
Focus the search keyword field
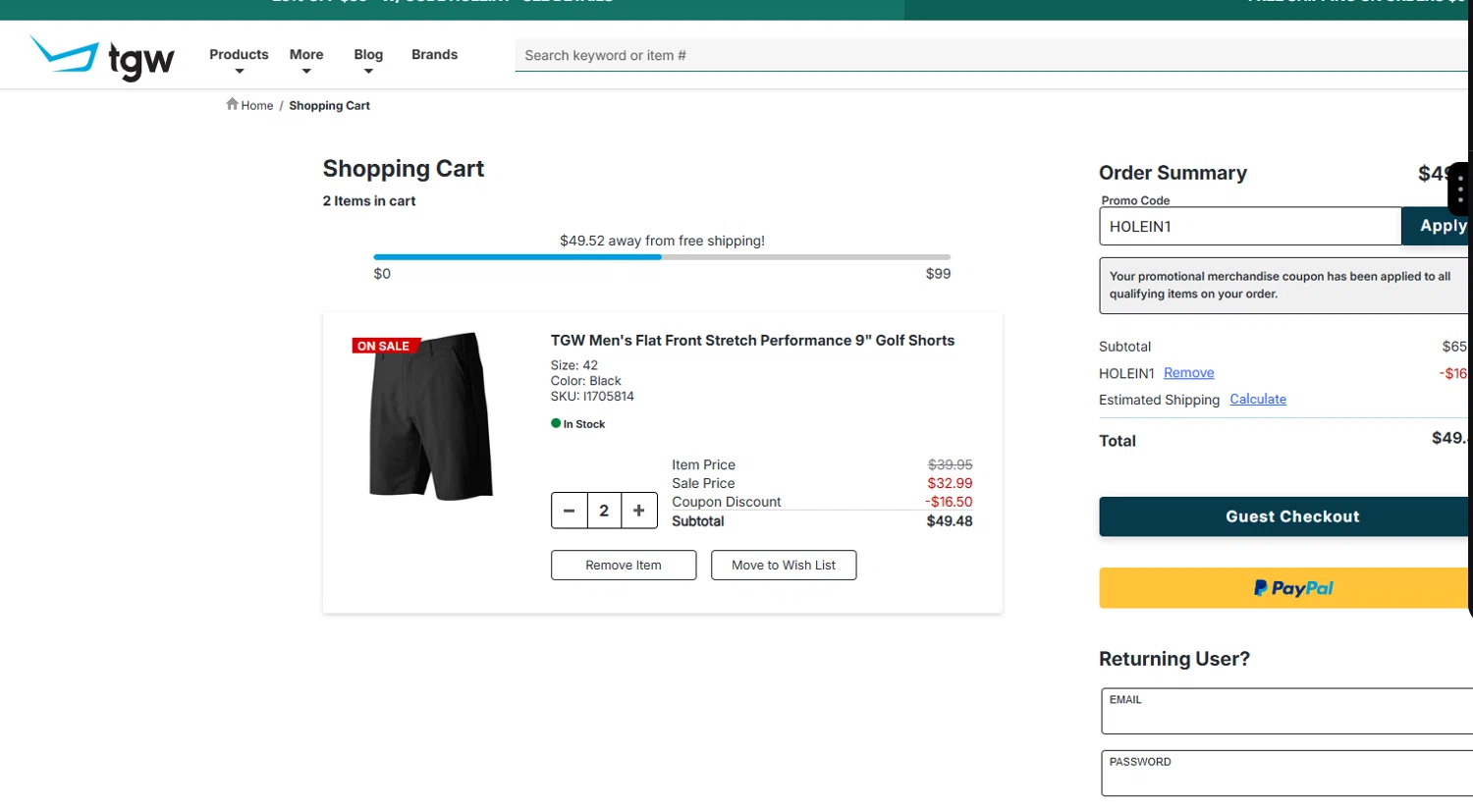point(992,55)
